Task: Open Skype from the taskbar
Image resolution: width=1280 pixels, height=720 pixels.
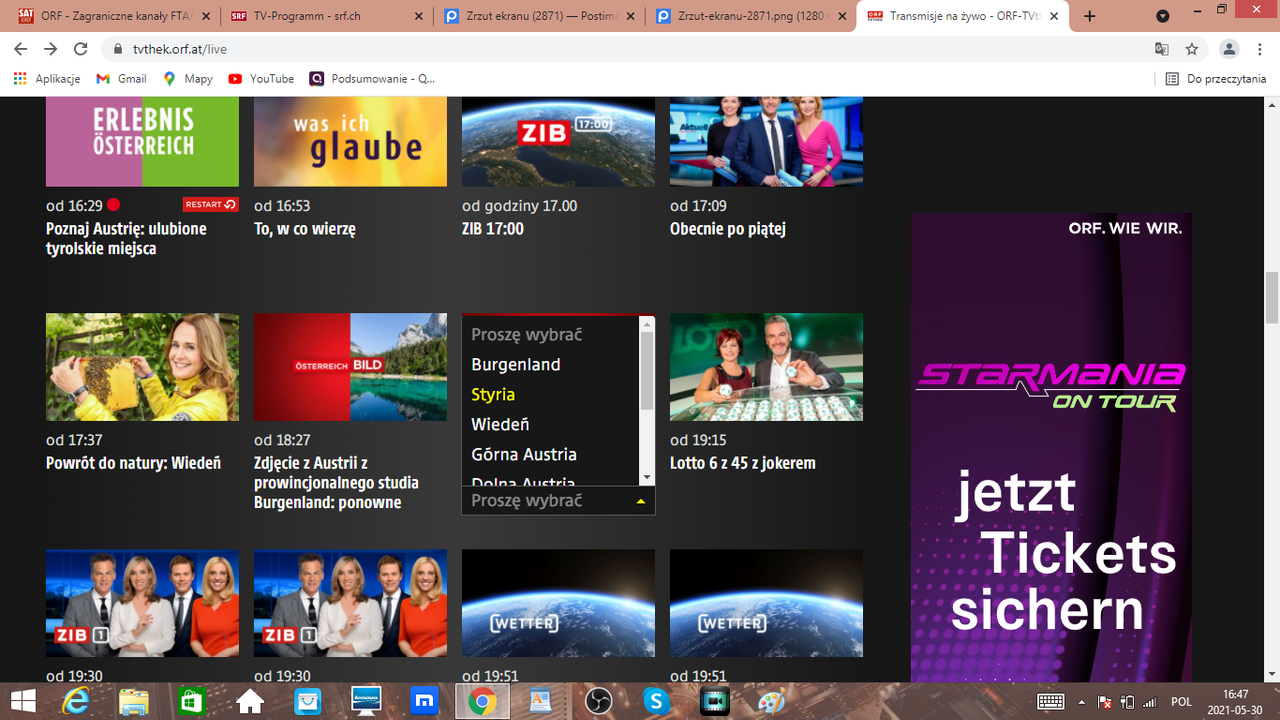Action: [x=656, y=701]
